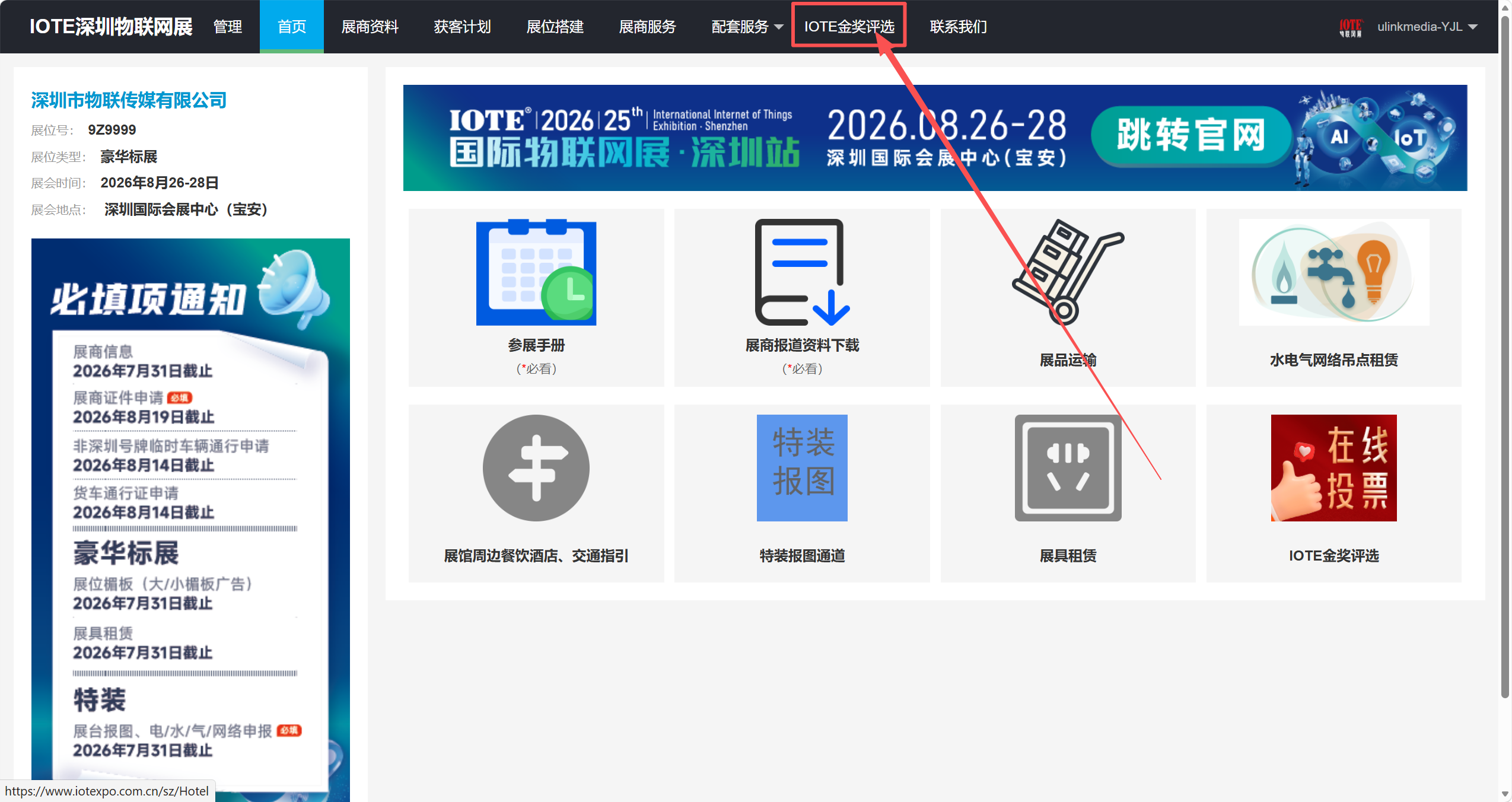This screenshot has width=1512, height=802.
Task: Open the signpost icon for 展馆周边餐饮酒店
Action: (x=536, y=468)
